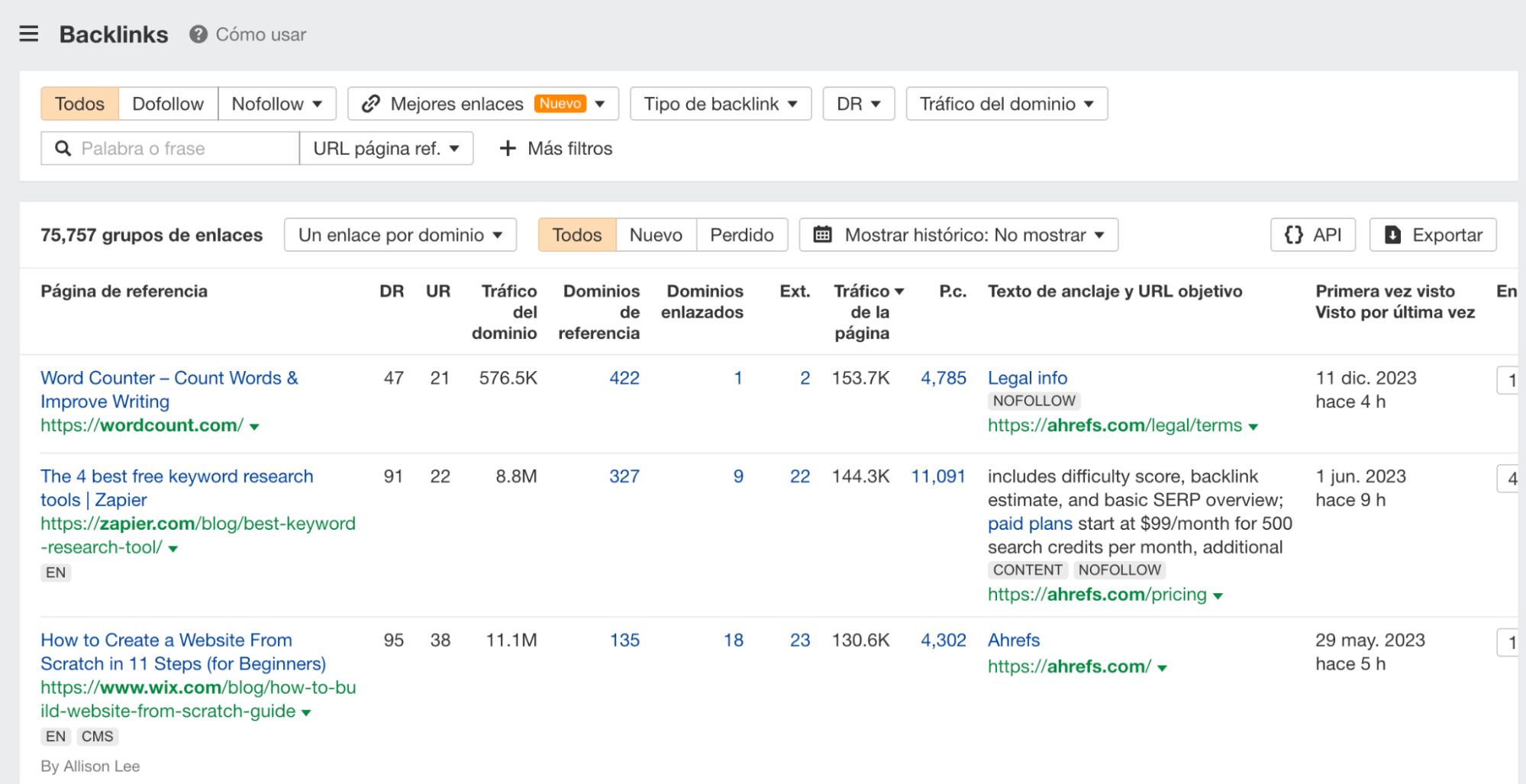This screenshot has height=784, width=1526.
Task: Click the plus icon next to Más filtros
Action: pyautogui.click(x=508, y=148)
